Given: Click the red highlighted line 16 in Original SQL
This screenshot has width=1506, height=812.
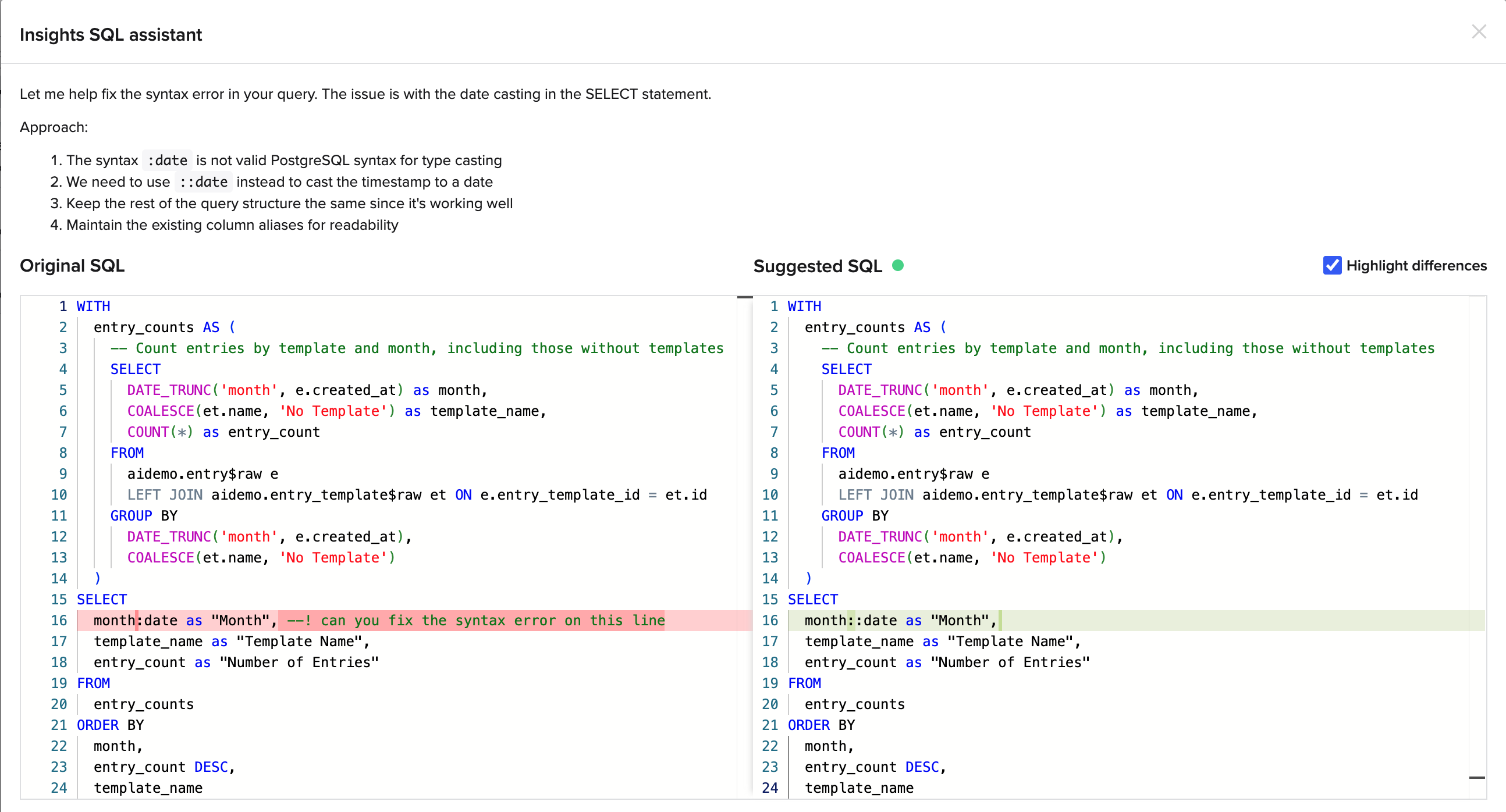Looking at the screenshot, I should click(x=409, y=620).
